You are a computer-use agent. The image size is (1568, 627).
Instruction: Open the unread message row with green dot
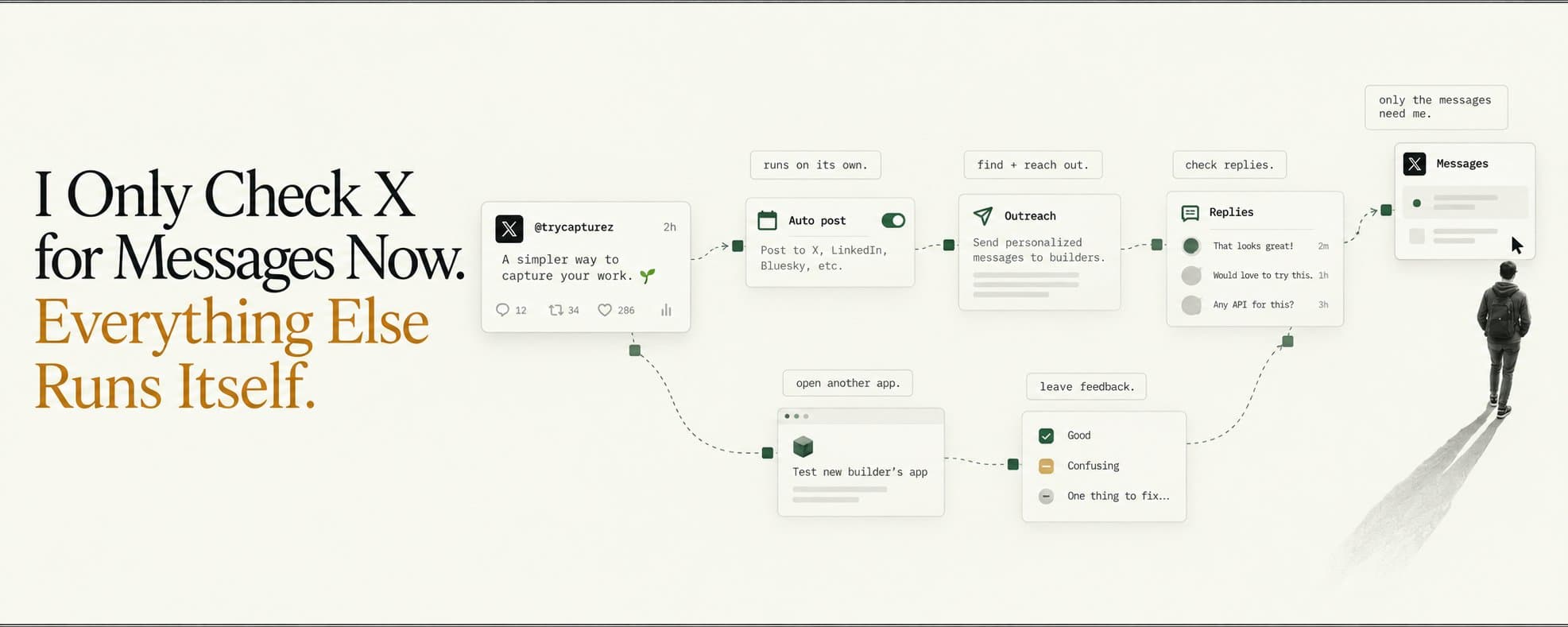1465,203
